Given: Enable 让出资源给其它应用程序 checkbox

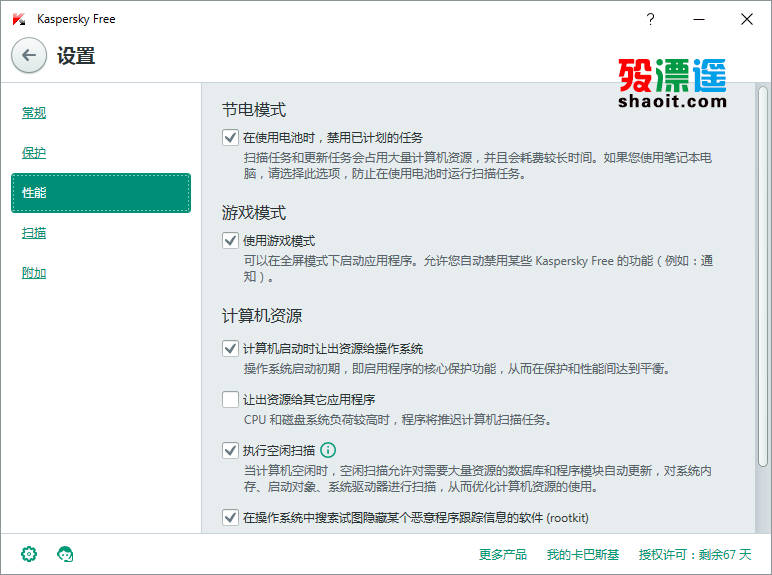Looking at the screenshot, I should [230, 399].
